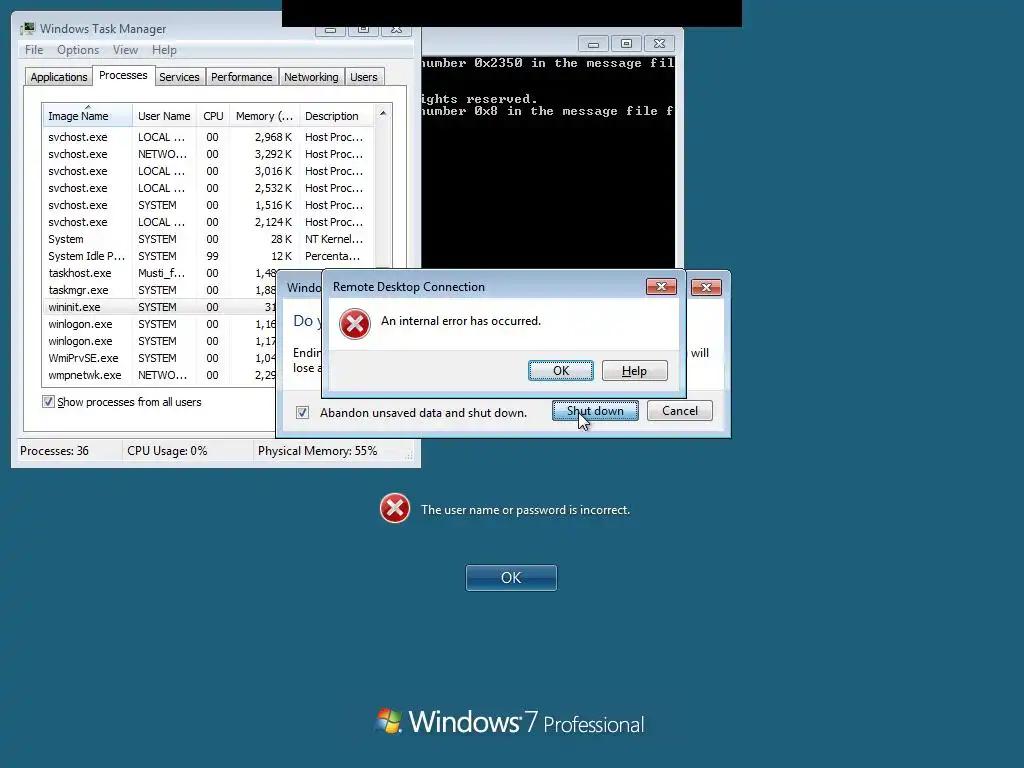Image resolution: width=1024 pixels, height=768 pixels.
Task: Close the Remote Desktop Connection dialog
Action: coord(661,287)
